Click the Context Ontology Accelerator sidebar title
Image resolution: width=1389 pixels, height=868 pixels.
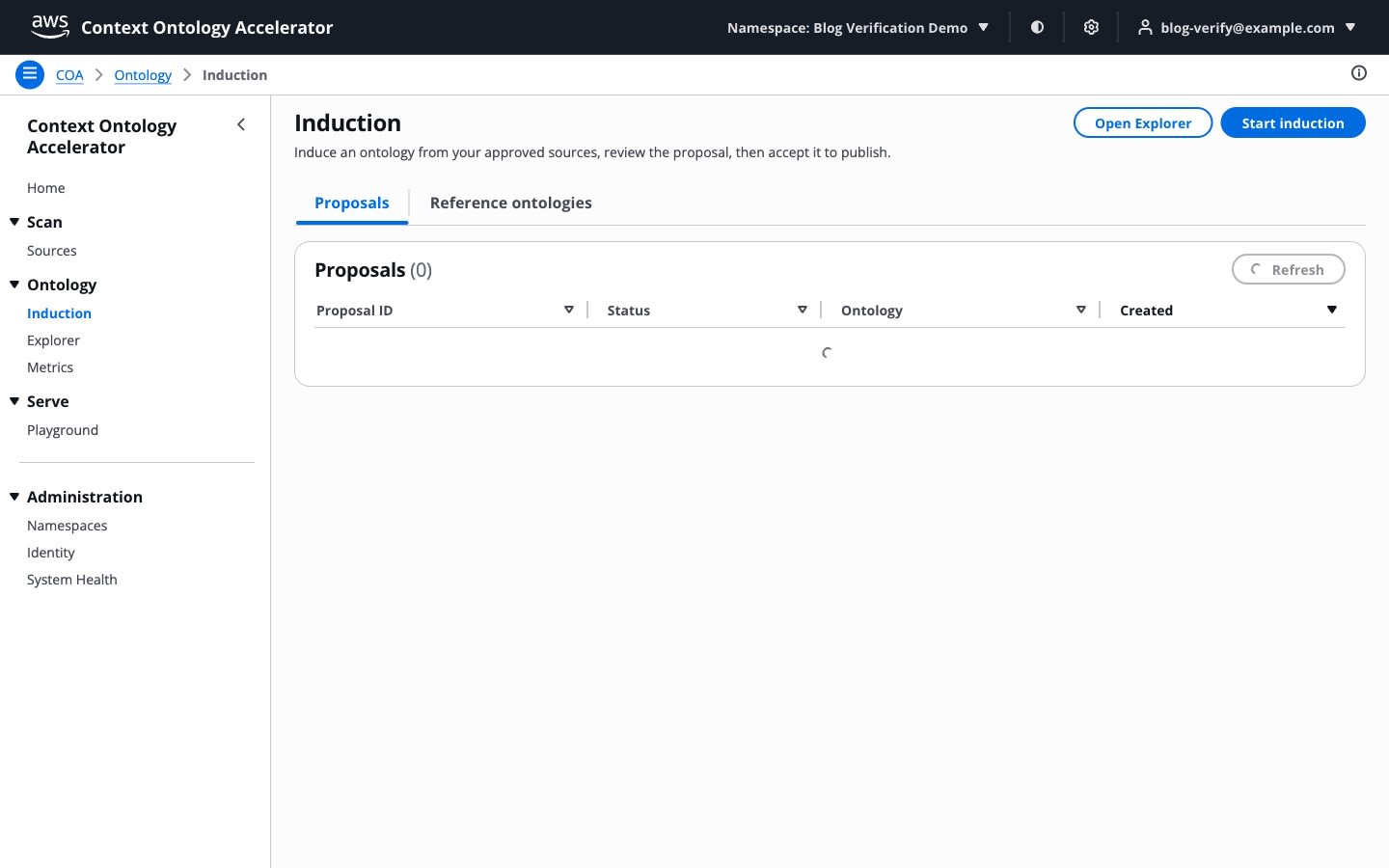[102, 137]
